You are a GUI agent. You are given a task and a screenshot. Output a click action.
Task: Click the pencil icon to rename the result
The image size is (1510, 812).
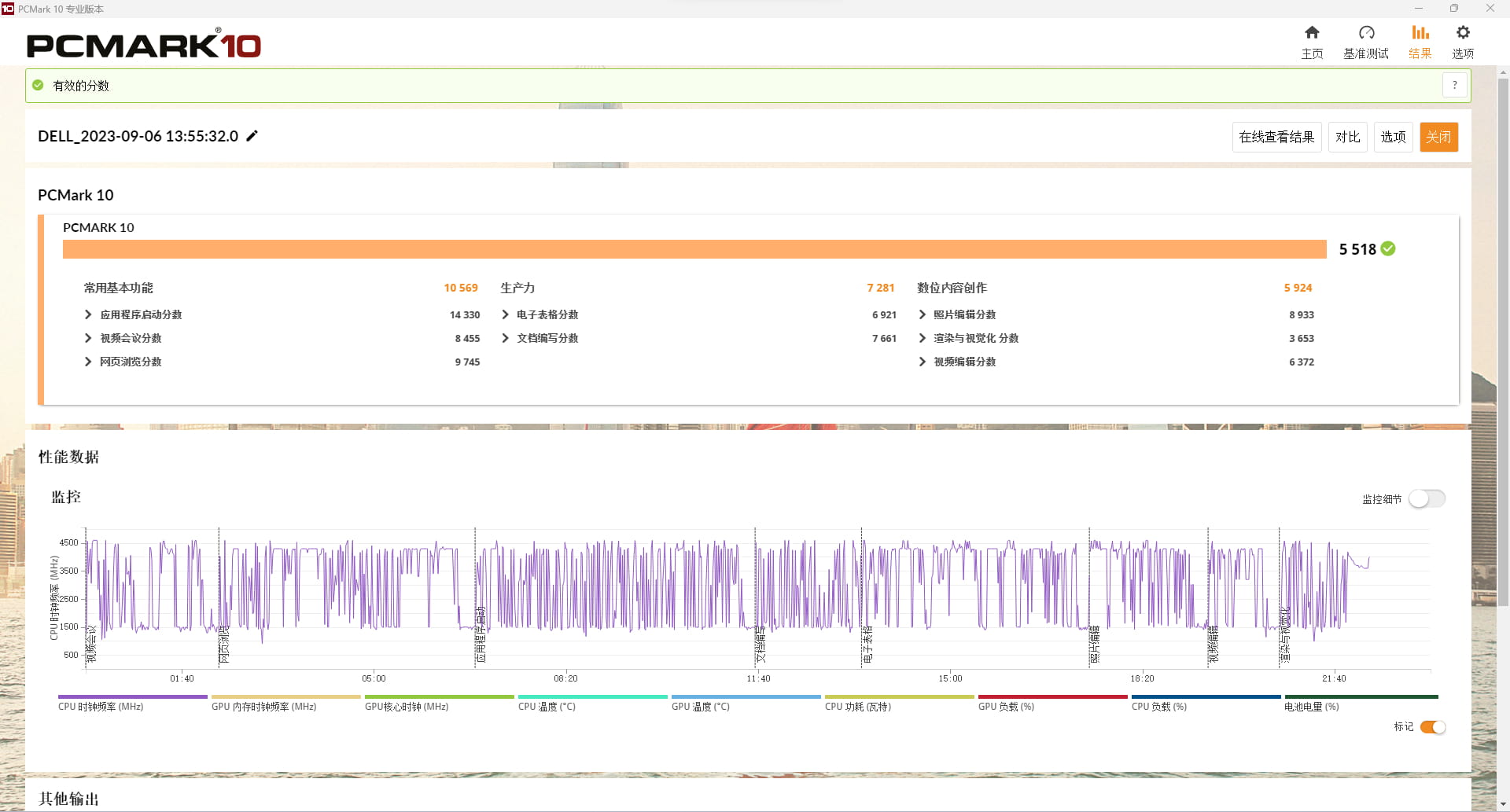click(252, 136)
